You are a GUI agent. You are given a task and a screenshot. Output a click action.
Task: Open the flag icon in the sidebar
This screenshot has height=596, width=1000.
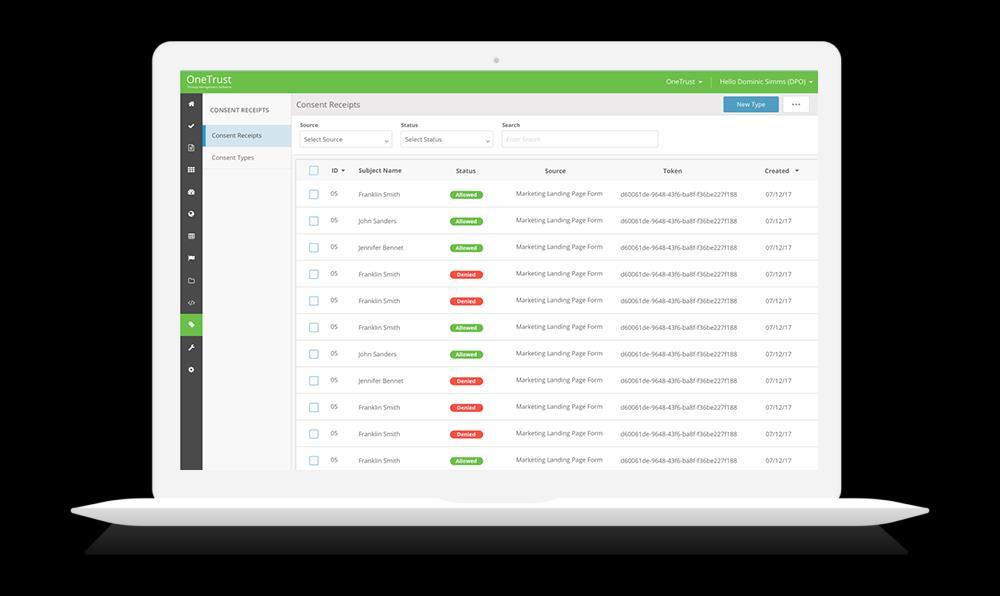click(x=191, y=258)
